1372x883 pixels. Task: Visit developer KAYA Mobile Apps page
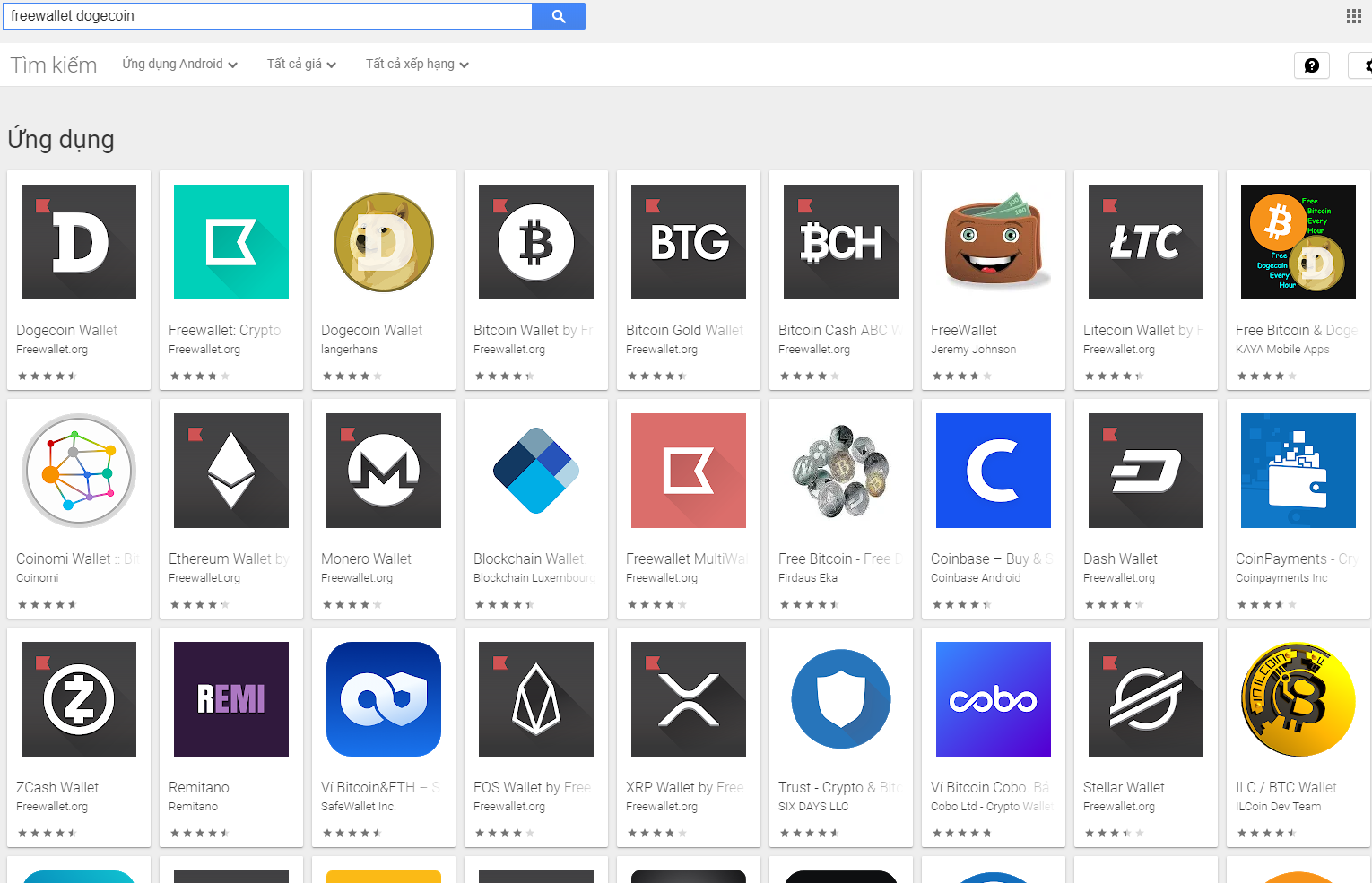click(x=1282, y=350)
